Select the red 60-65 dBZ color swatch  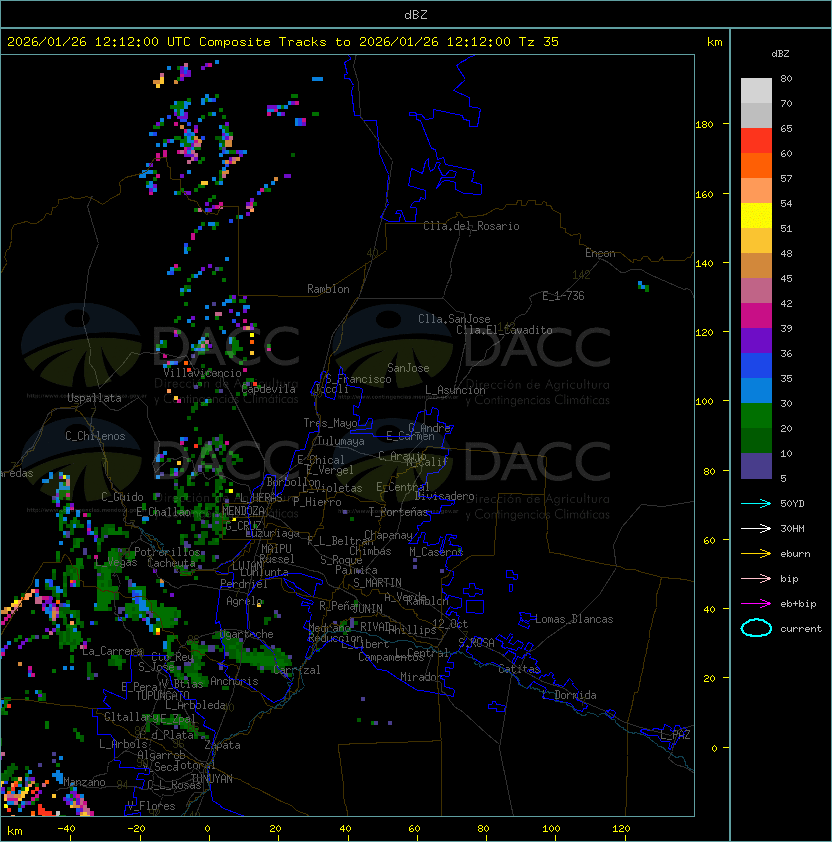pyautogui.click(x=756, y=141)
